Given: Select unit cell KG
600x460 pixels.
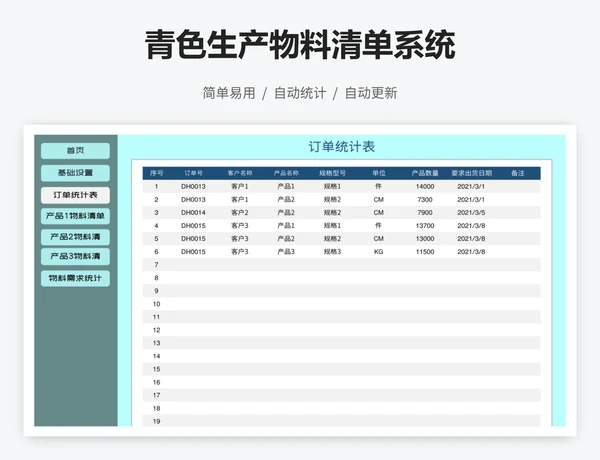Looking at the screenshot, I should click(379, 252).
